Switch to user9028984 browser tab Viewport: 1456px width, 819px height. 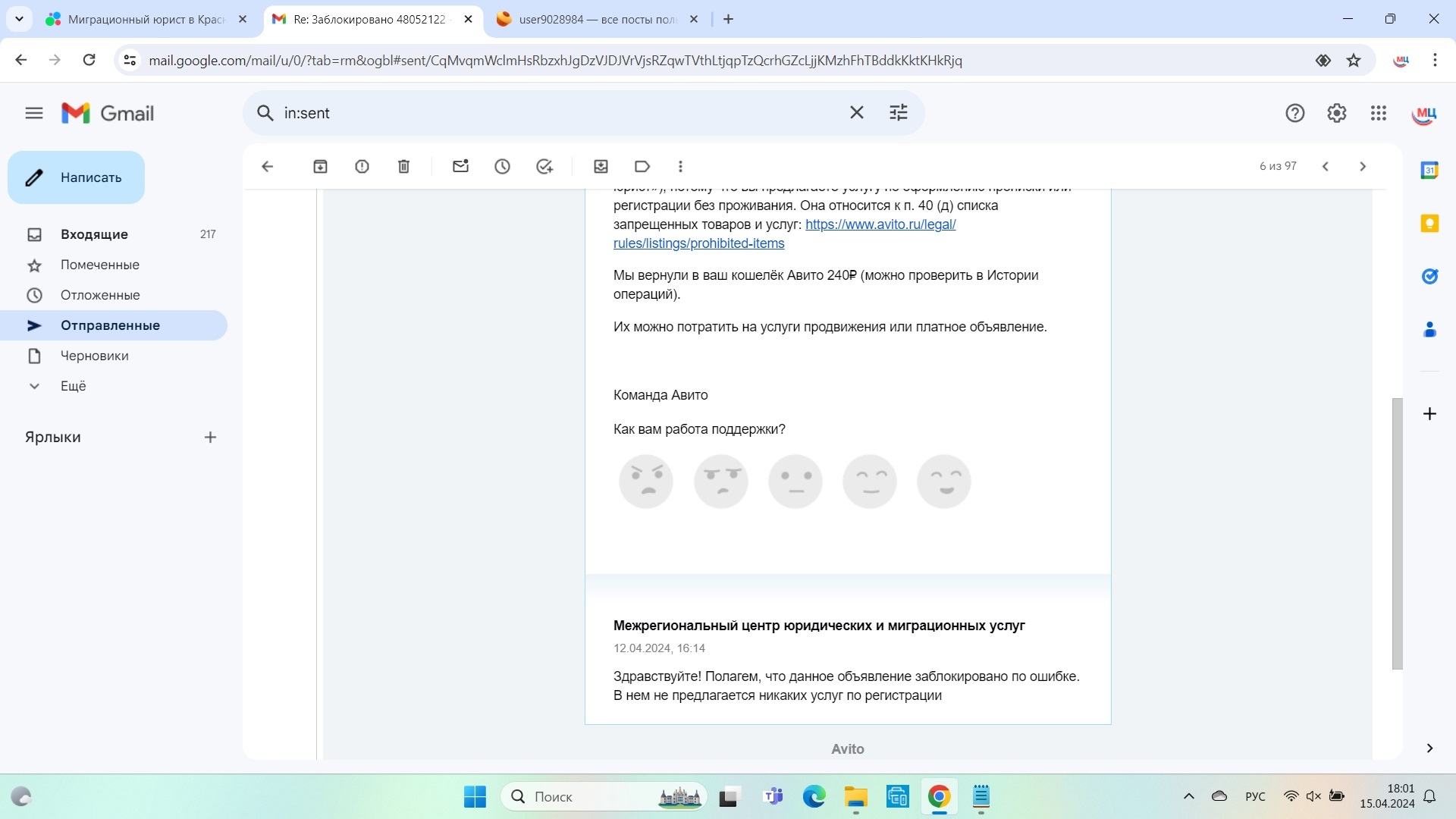pyautogui.click(x=597, y=19)
